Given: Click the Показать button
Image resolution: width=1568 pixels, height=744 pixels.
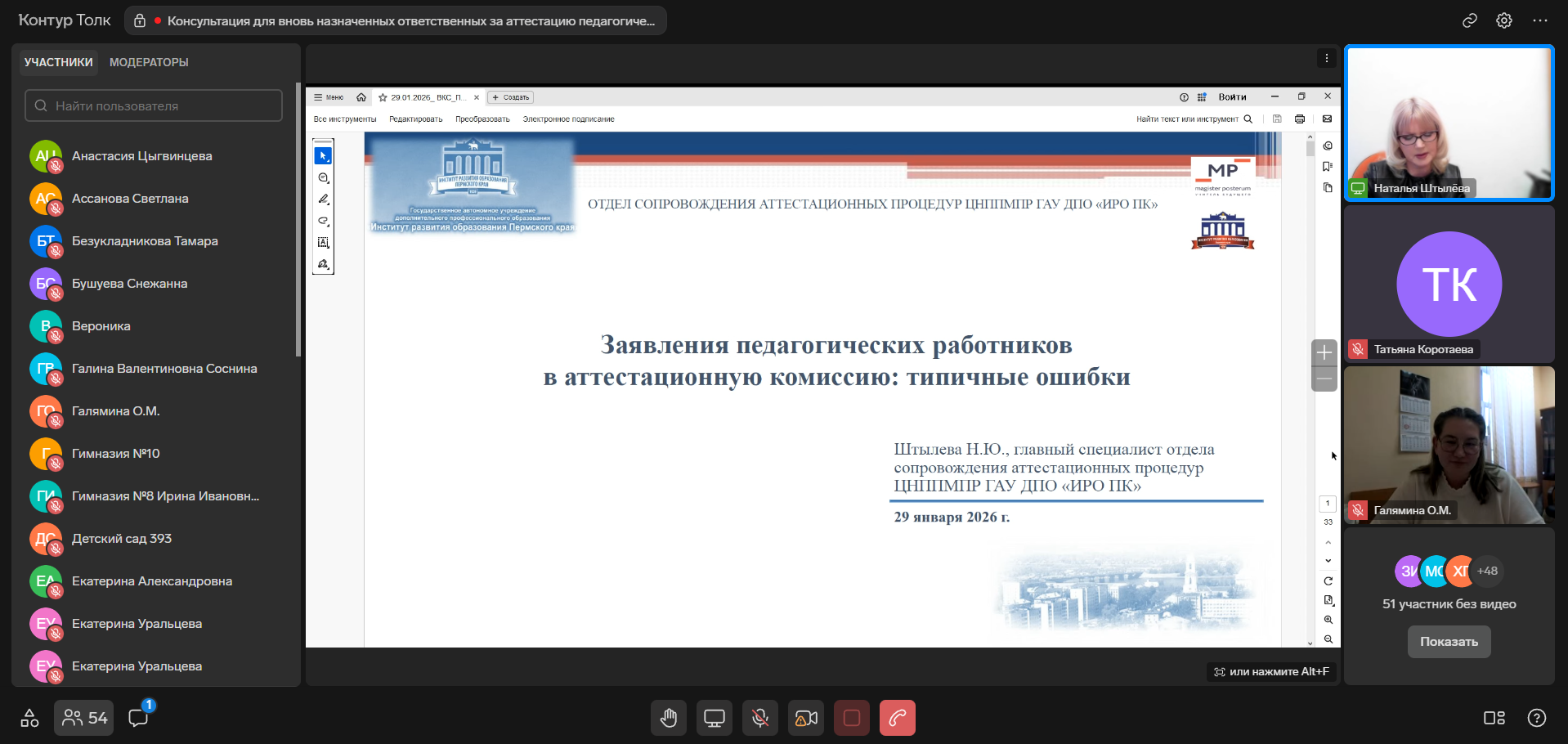Looking at the screenshot, I should coord(1449,642).
